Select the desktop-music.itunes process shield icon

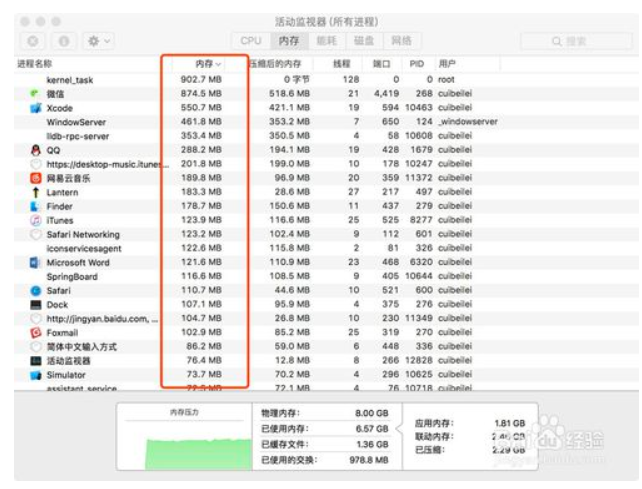pos(36,164)
